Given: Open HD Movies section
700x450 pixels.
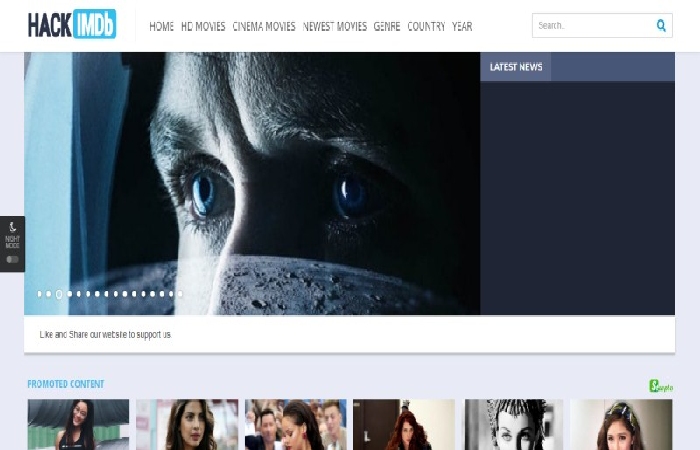Looking at the screenshot, I should tap(203, 27).
